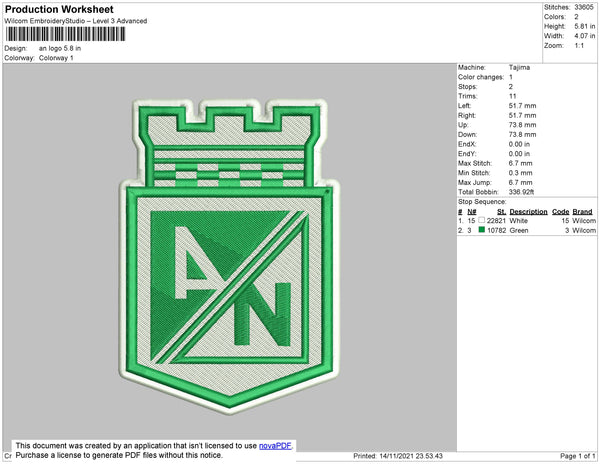
Task: Click the 'Stop Sequence:' heading
Action: [x=482, y=202]
